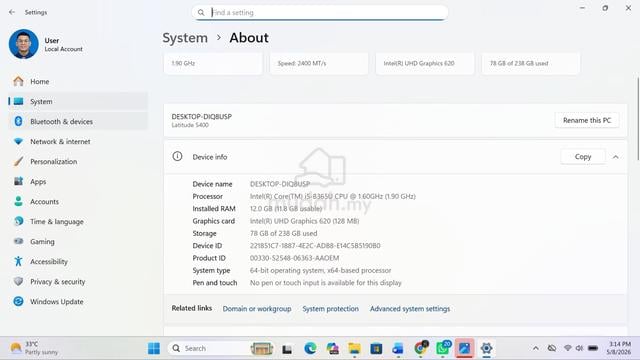Image resolution: width=640 pixels, height=360 pixels.
Task: Open System protection link
Action: (331, 309)
